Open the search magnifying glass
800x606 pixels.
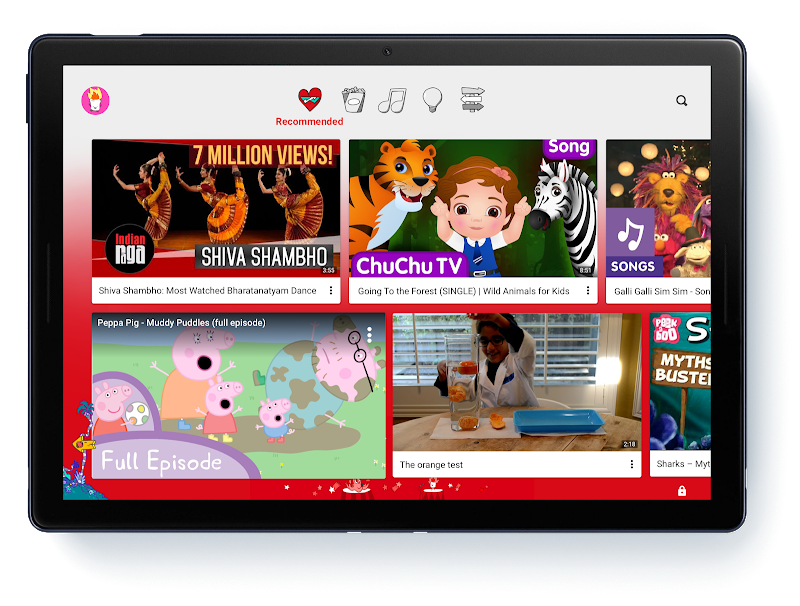(682, 100)
